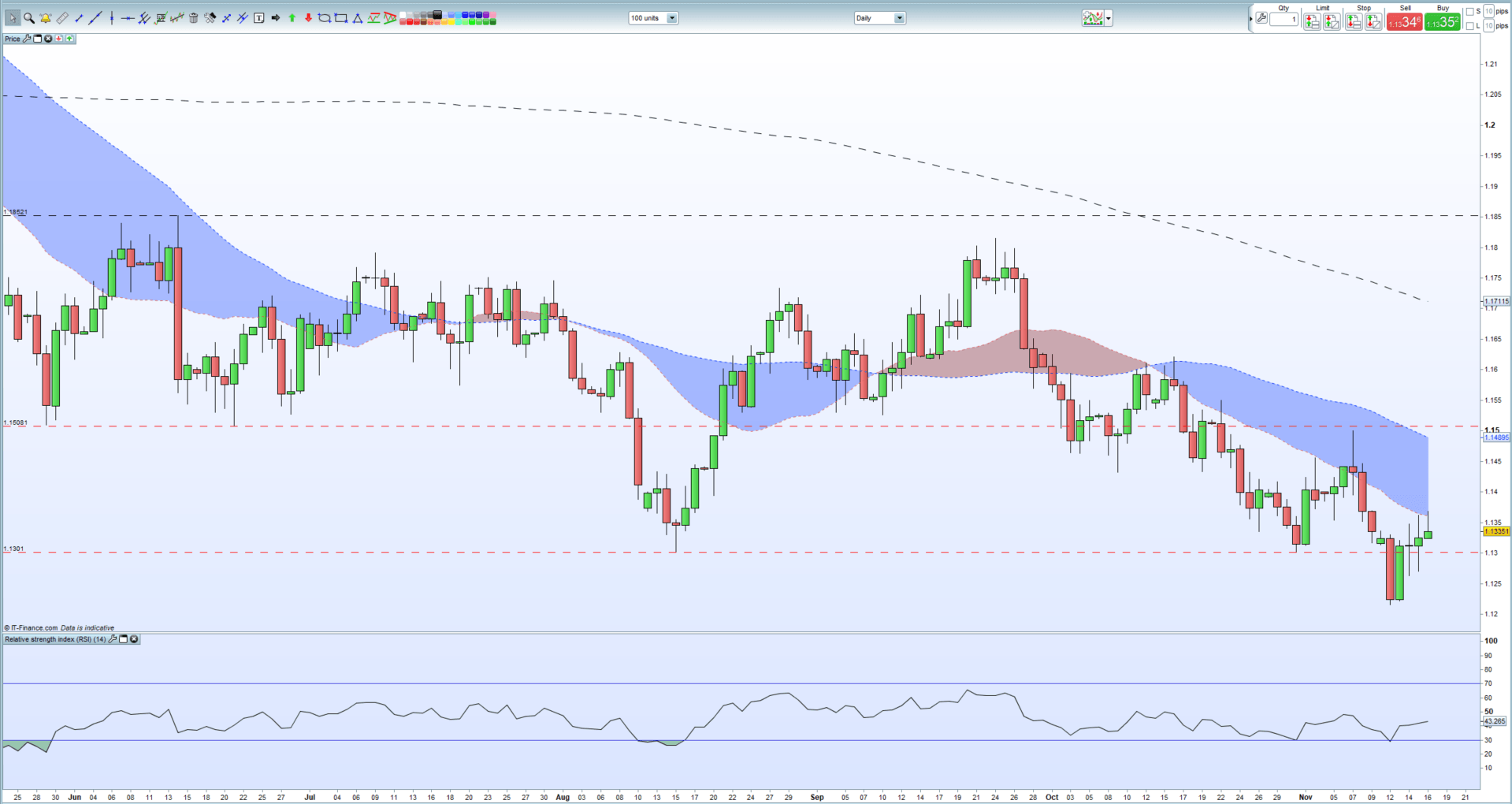Select the regression line tool

(x=177, y=18)
